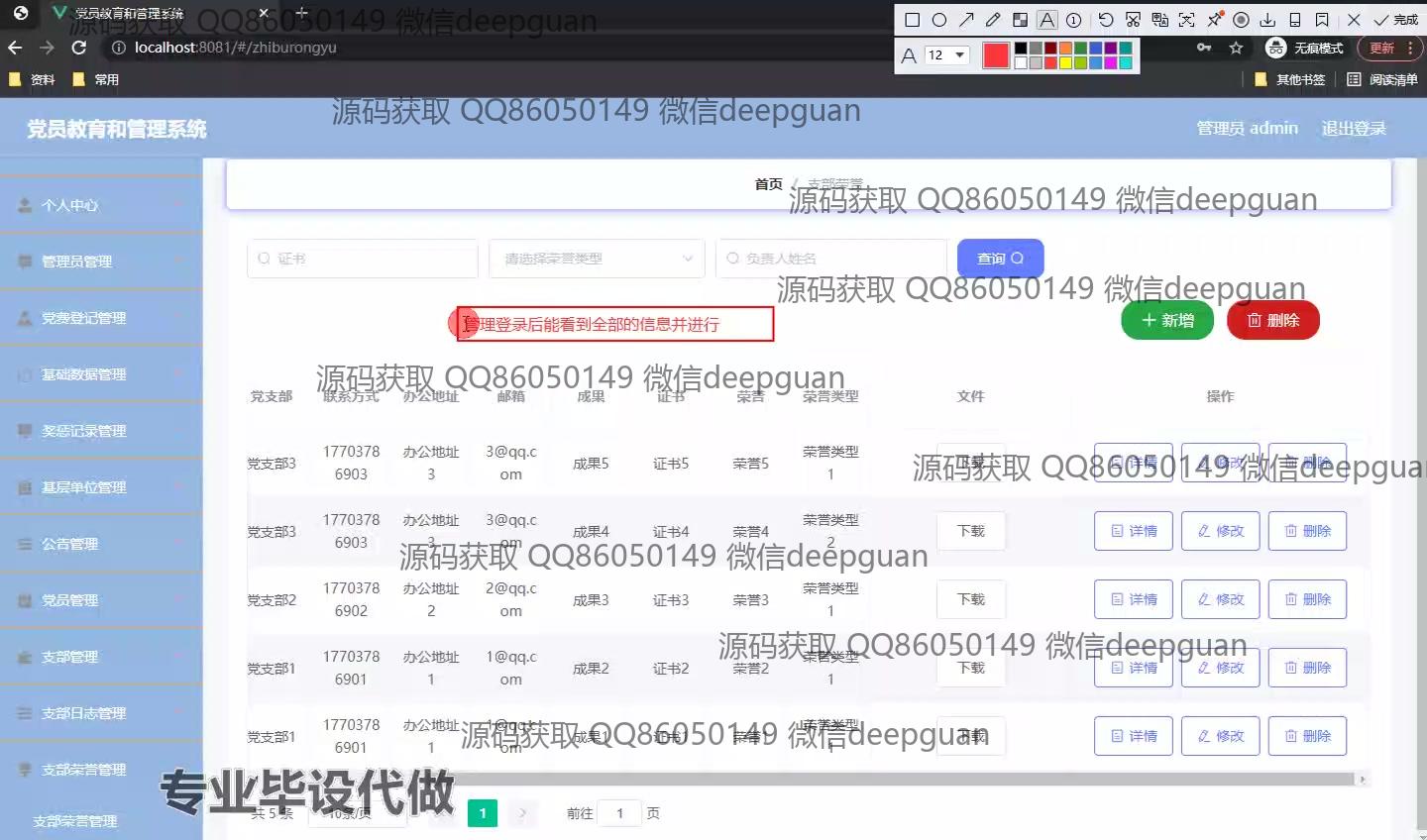Download file for the 成果4 row
The width and height of the screenshot is (1427, 840).
971,531
